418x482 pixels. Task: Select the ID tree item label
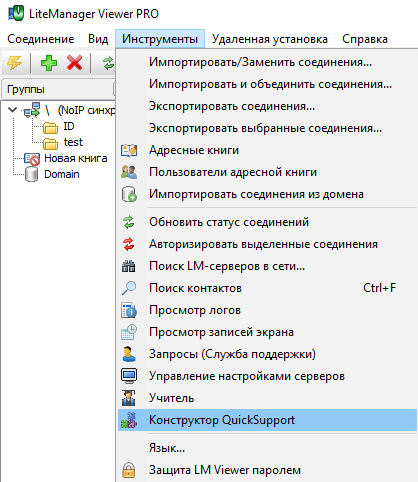69,126
